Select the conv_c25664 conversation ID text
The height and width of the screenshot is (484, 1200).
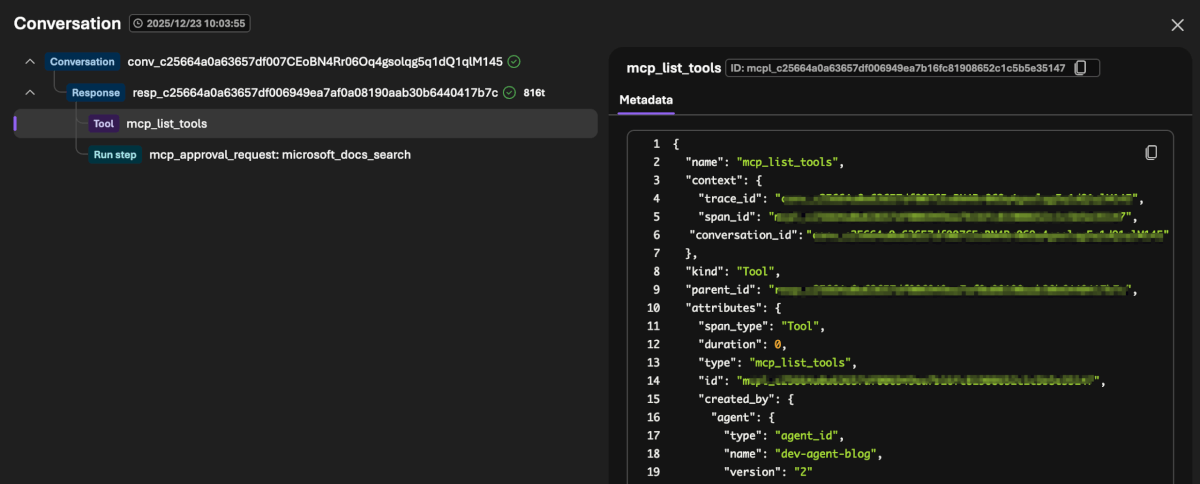click(315, 62)
